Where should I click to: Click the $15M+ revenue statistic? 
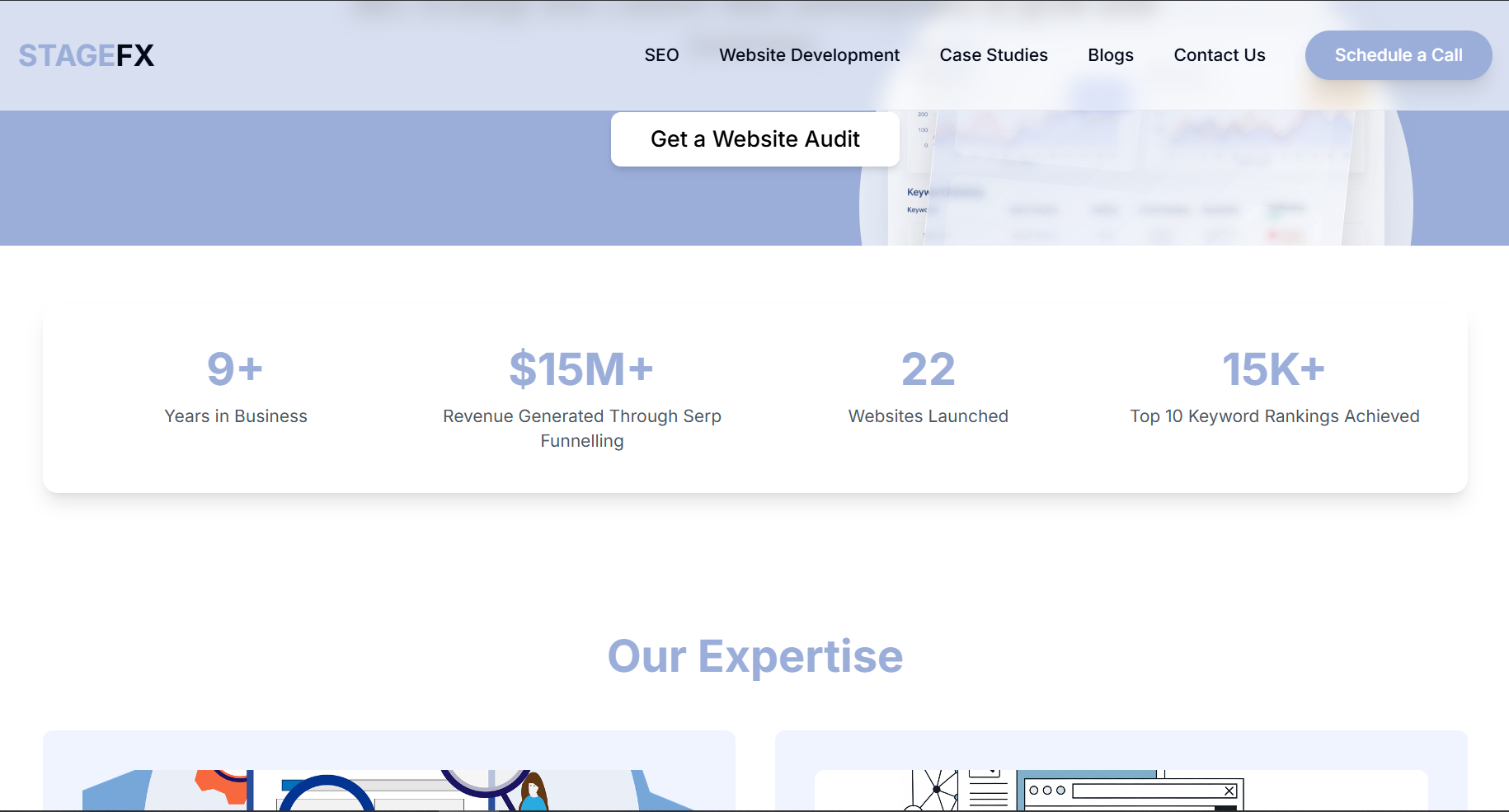coord(581,368)
